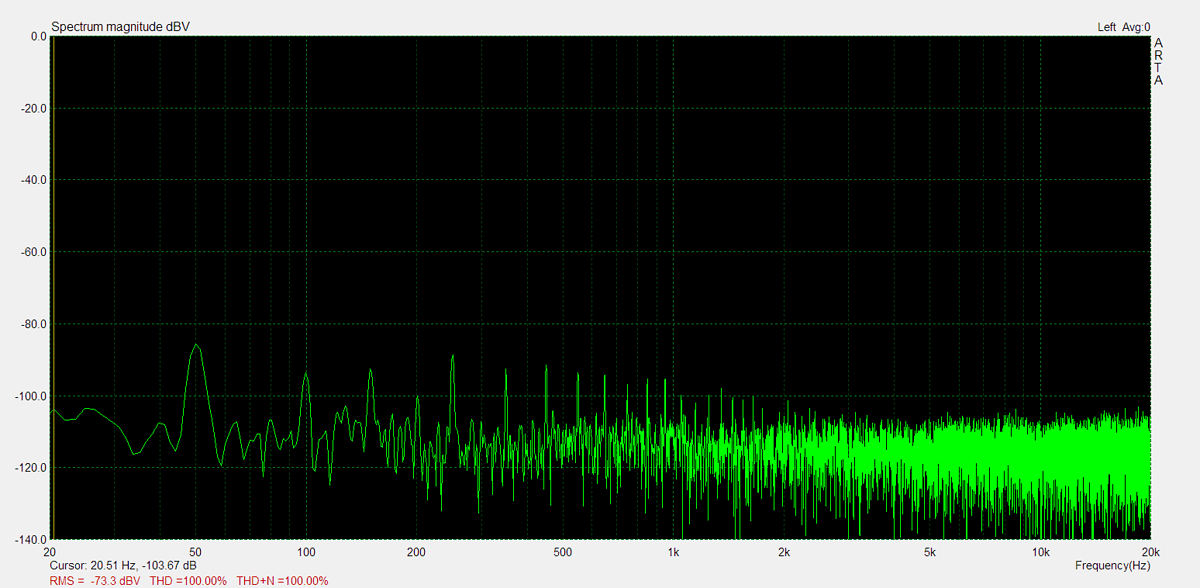Screen dimensions: 1200x588
Task: Click the 5k x-axis label
Action: [x=930, y=552]
